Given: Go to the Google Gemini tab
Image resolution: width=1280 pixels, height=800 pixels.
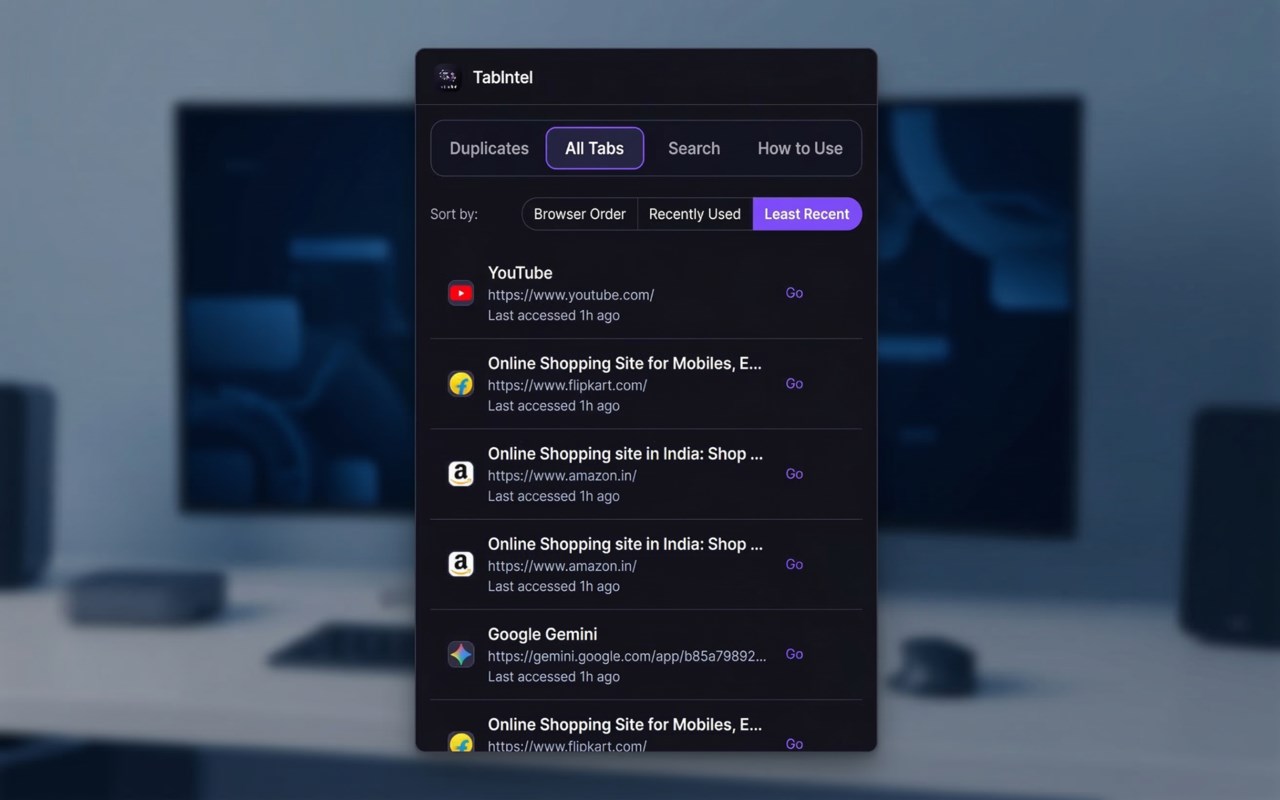Looking at the screenshot, I should (794, 654).
